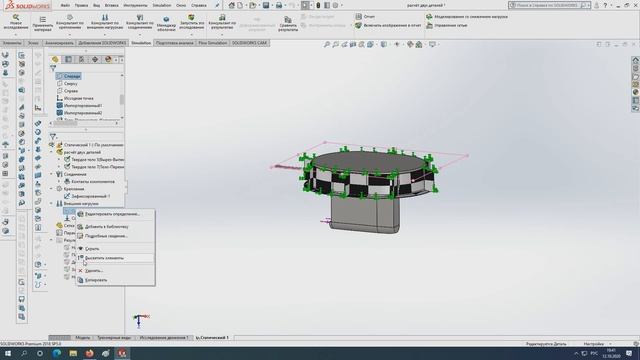Select Импортированный1 in feature tree
The width and height of the screenshot is (640, 360).
[x=80, y=106]
